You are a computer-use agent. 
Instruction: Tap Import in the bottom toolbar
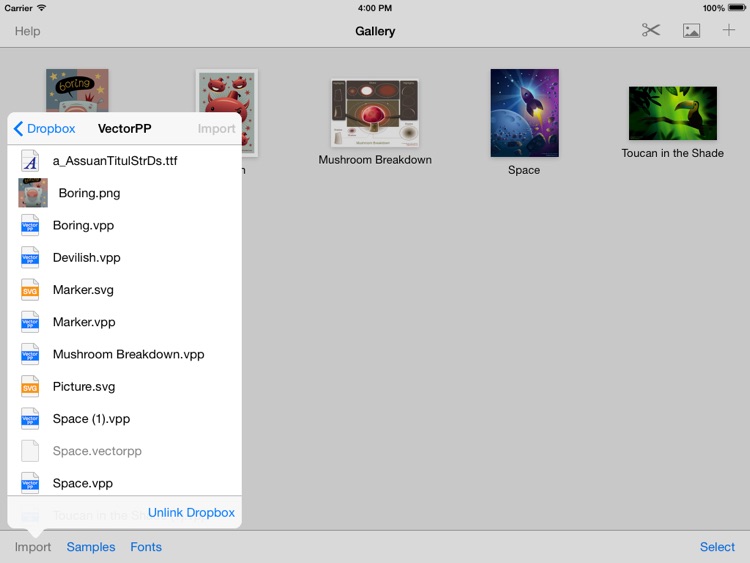(33, 547)
